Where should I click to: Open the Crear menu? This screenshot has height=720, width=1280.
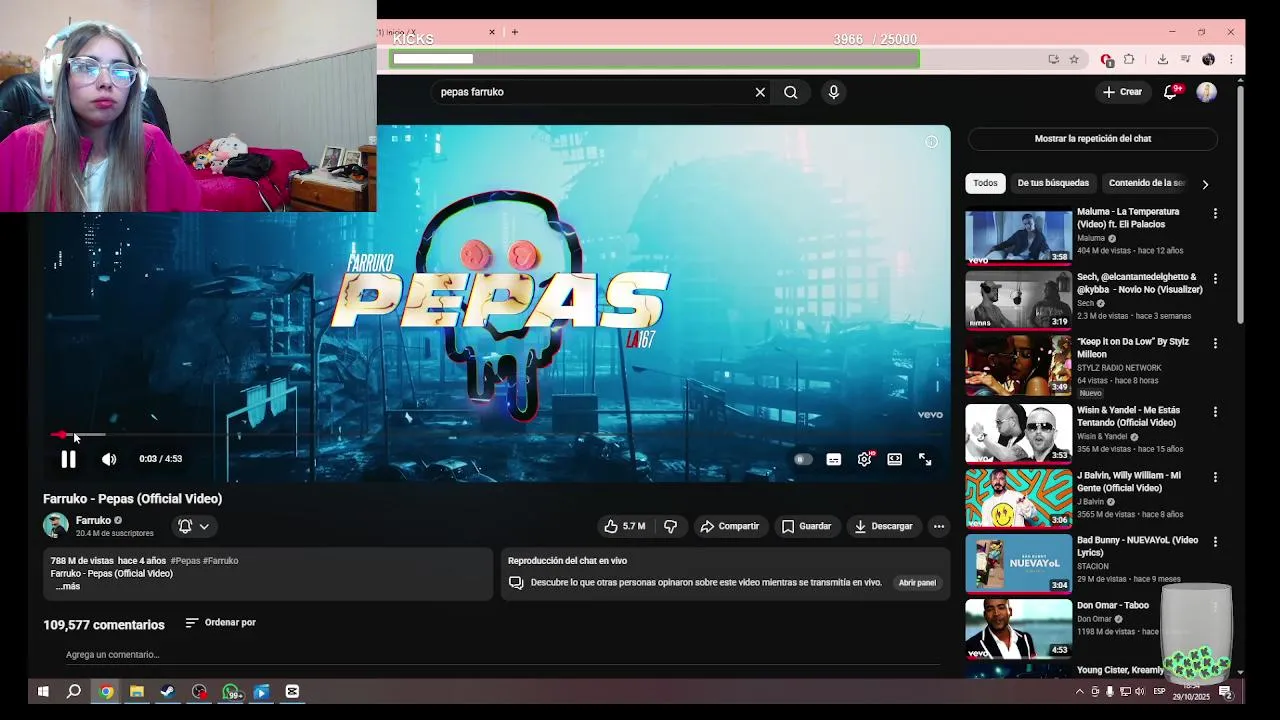coord(1122,92)
